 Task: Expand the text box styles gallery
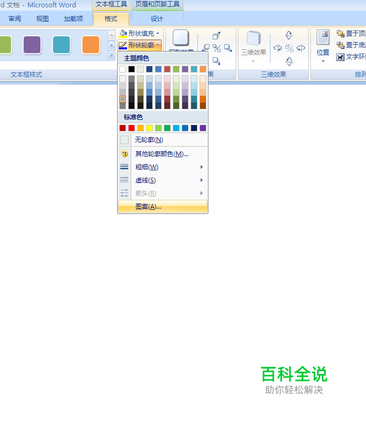(x=111, y=55)
